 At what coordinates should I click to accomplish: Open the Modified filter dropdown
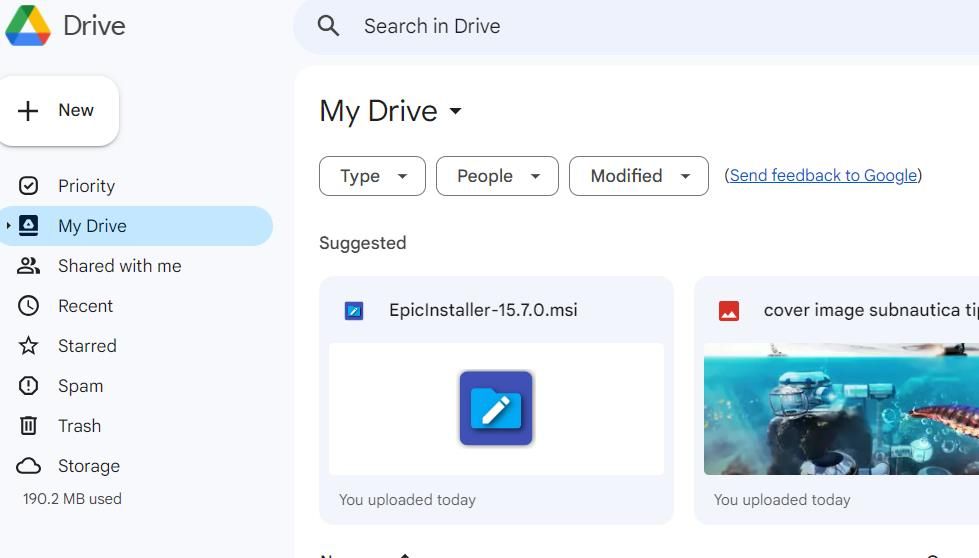click(638, 176)
